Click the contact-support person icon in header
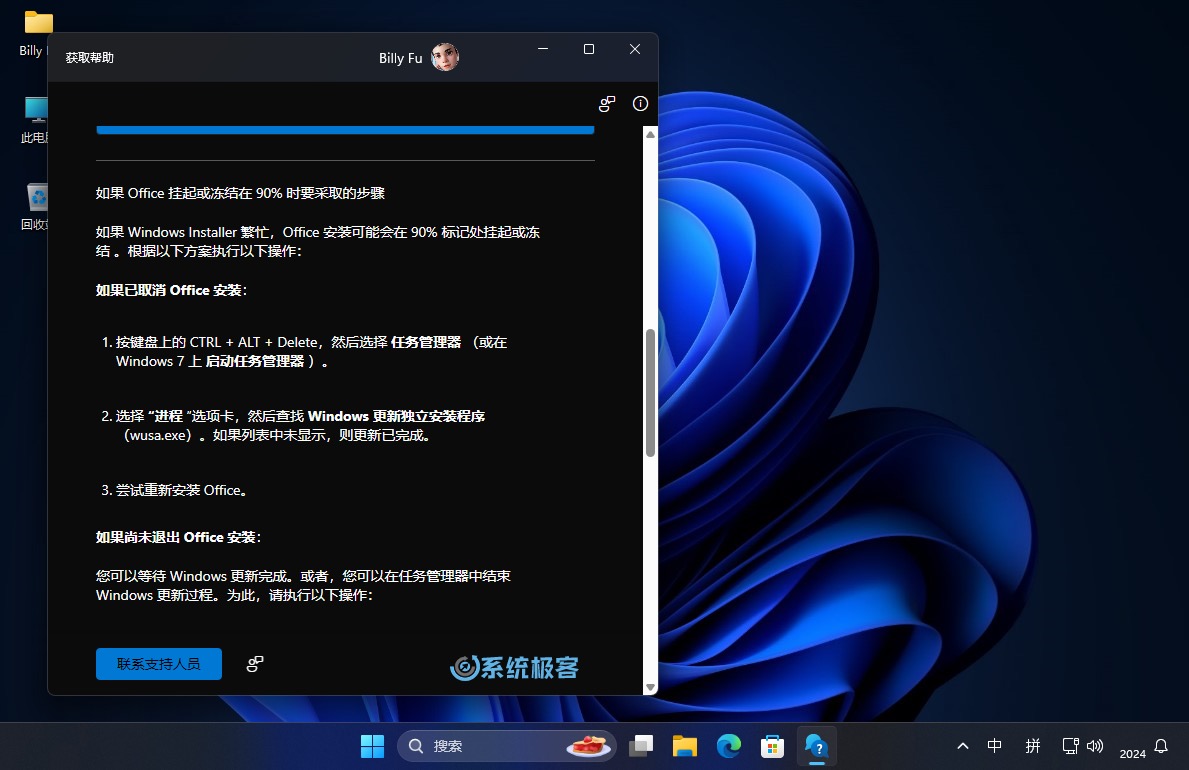The image size is (1189, 770). coord(607,103)
